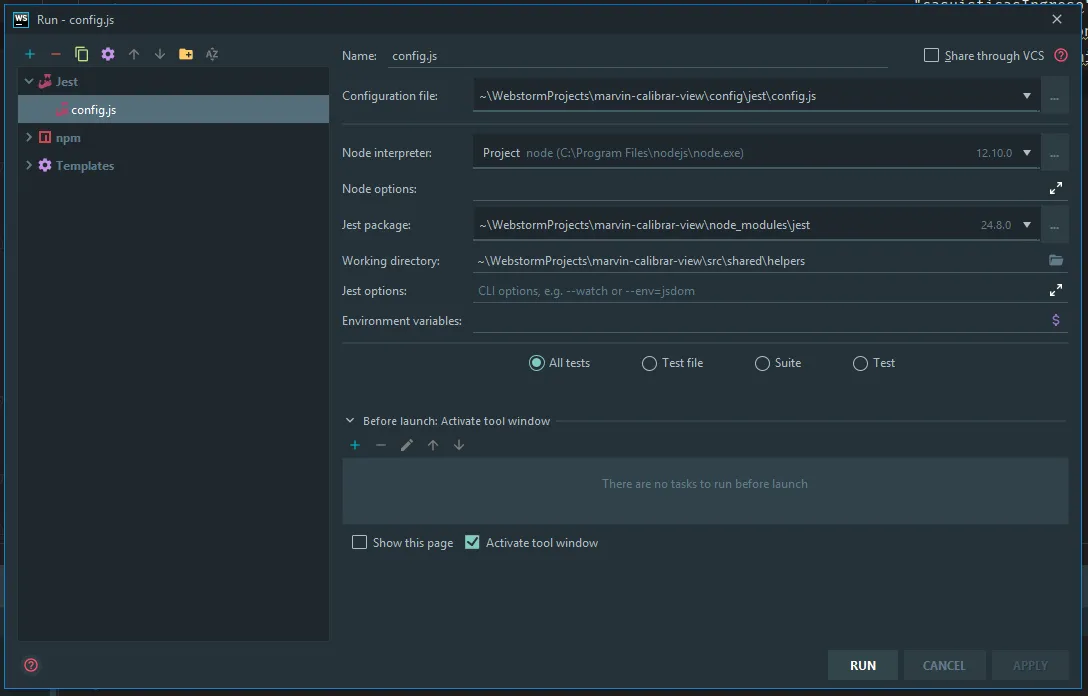Expand the Templates tree node

(x=28, y=165)
